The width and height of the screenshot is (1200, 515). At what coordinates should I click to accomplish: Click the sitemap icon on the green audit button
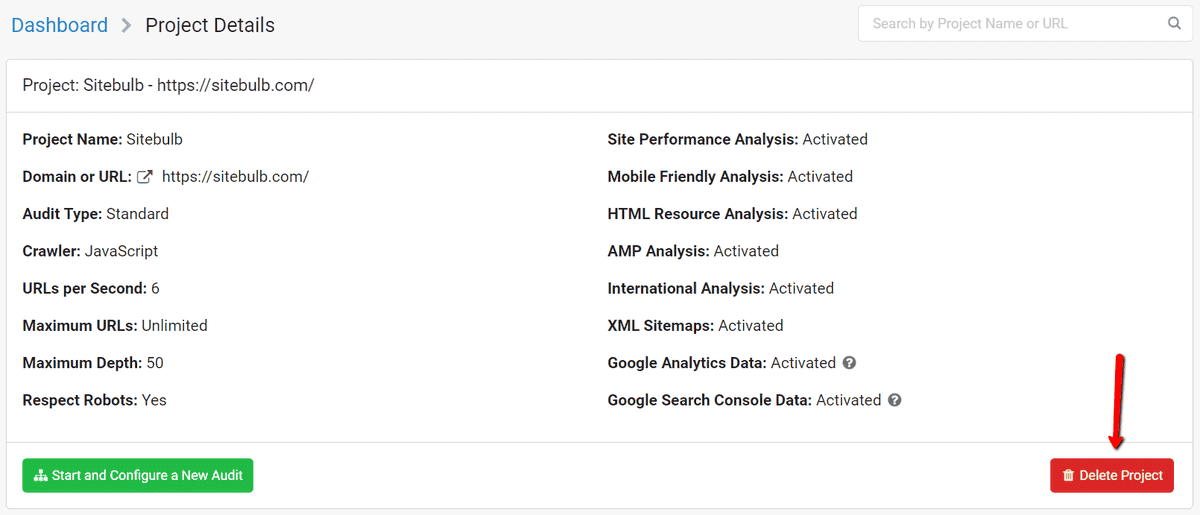pyautogui.click(x=41, y=476)
